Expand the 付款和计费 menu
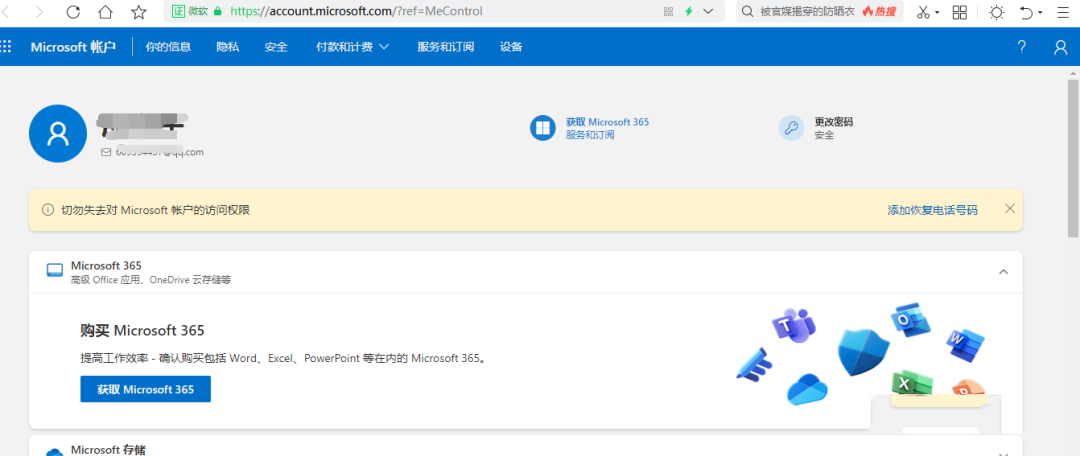 click(353, 47)
